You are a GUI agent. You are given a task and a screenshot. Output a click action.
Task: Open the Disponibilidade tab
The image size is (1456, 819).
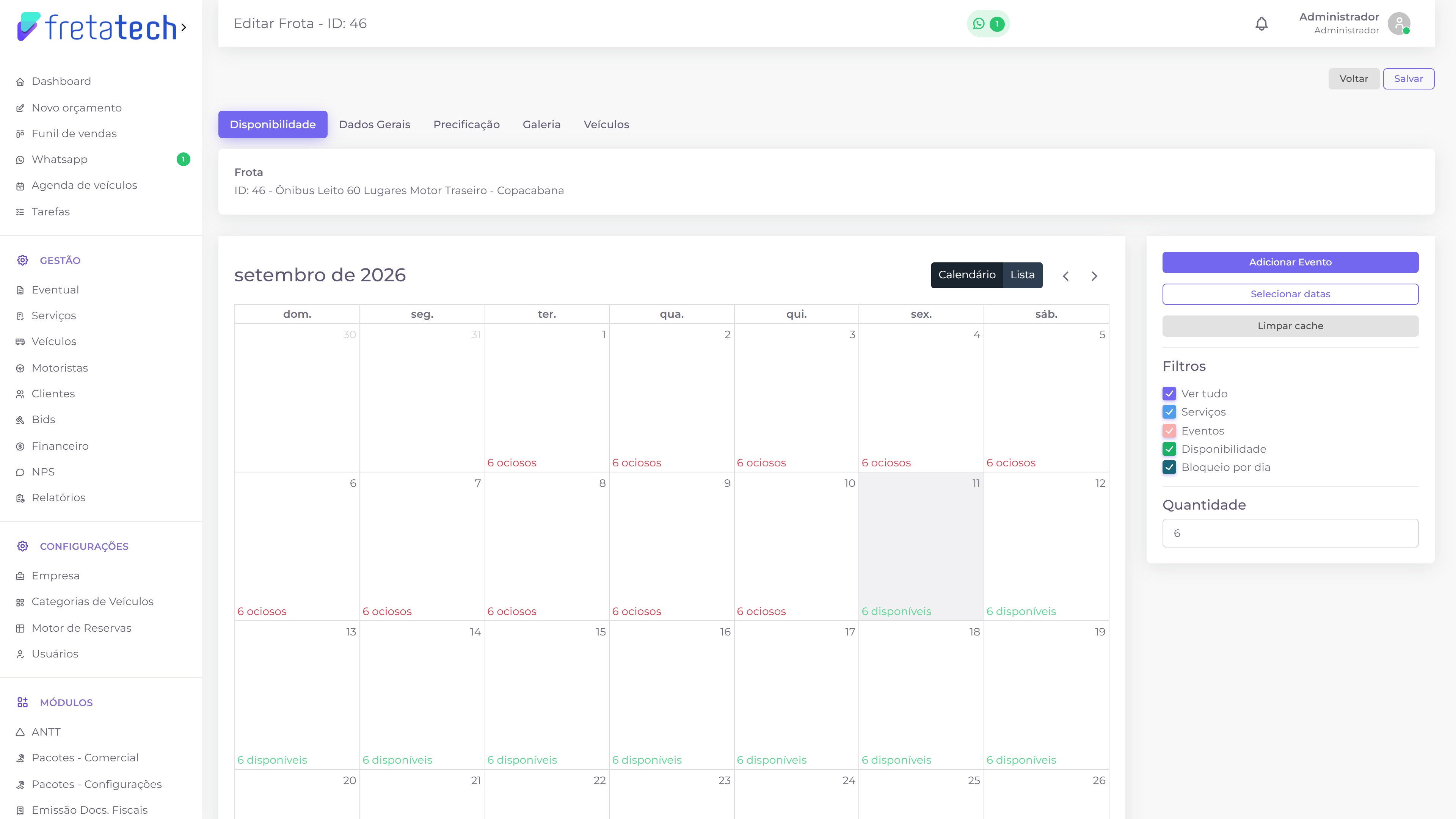click(273, 124)
